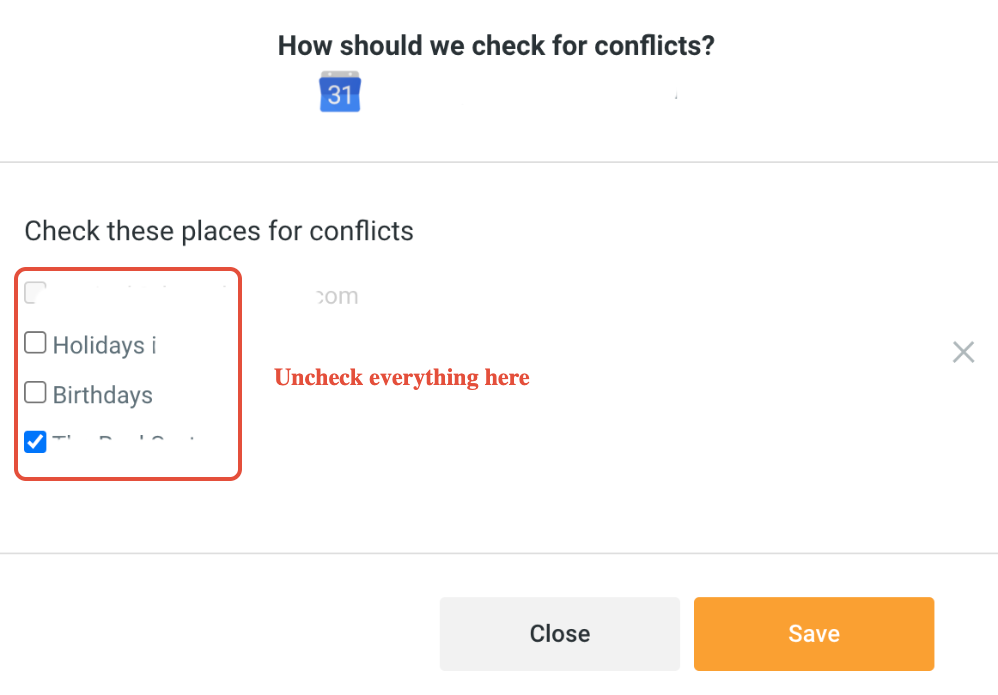Uncheck the blue checked checkbox

(x=35, y=441)
